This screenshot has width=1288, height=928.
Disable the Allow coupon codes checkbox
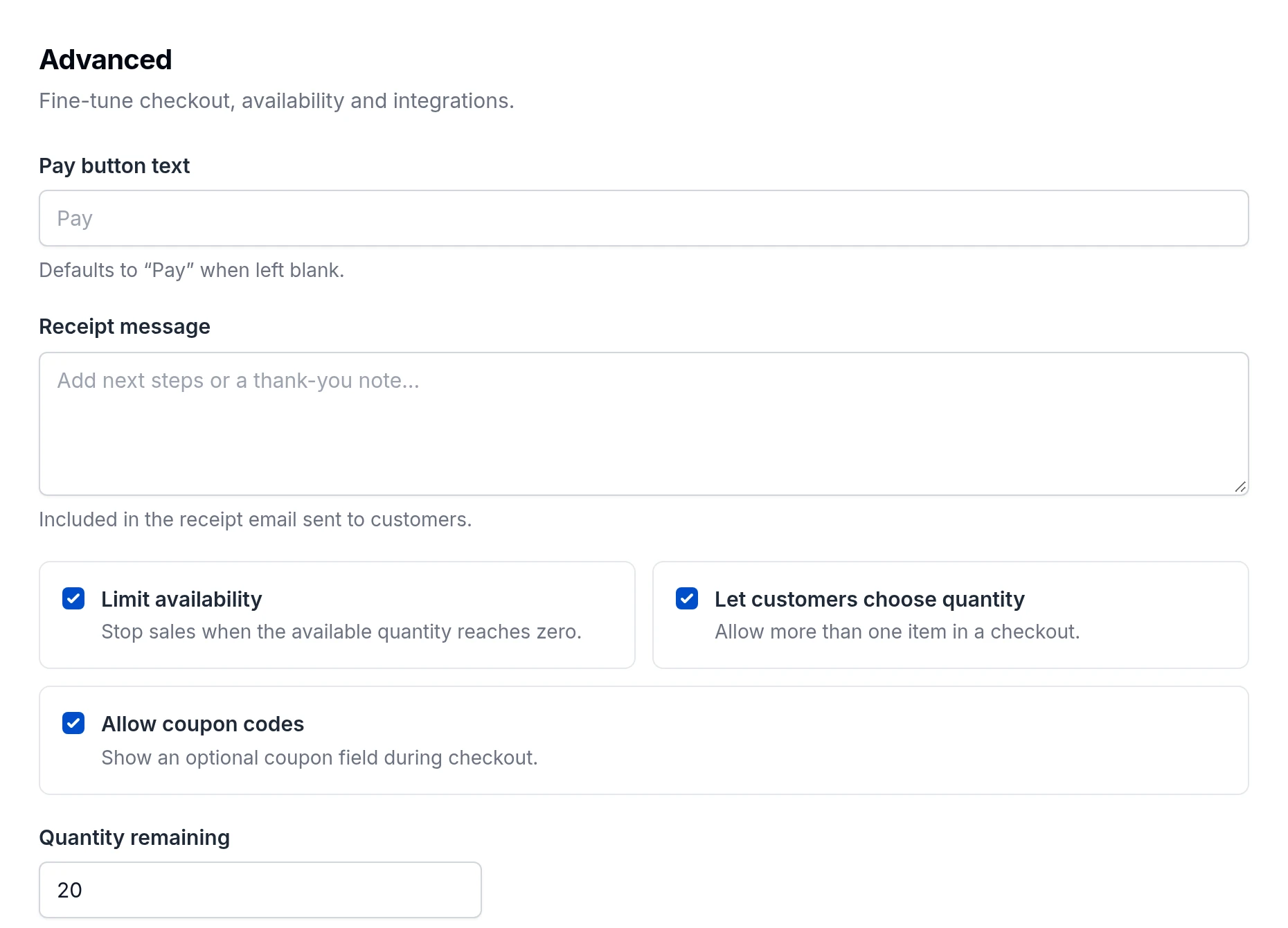tap(73, 723)
